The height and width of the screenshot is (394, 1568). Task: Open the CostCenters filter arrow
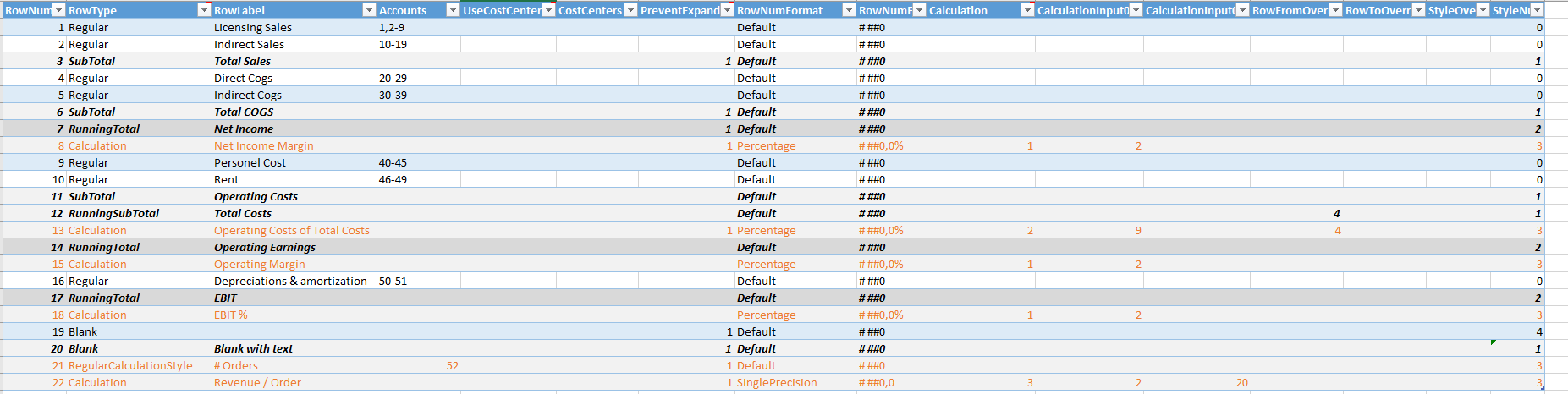[630, 10]
